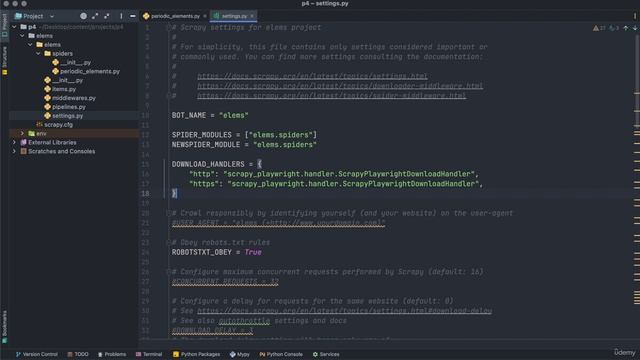Select pipelines.py in project tree

coord(69,107)
